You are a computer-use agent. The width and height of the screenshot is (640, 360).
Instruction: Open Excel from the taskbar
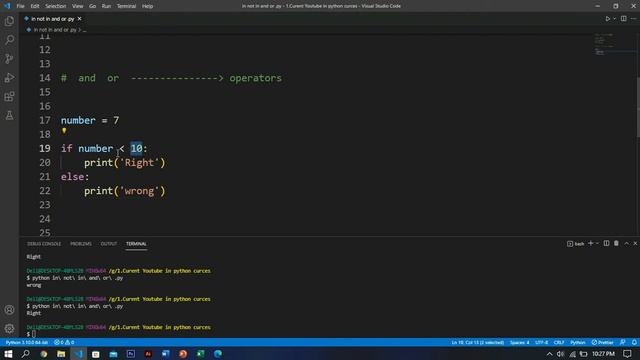click(x=200, y=354)
